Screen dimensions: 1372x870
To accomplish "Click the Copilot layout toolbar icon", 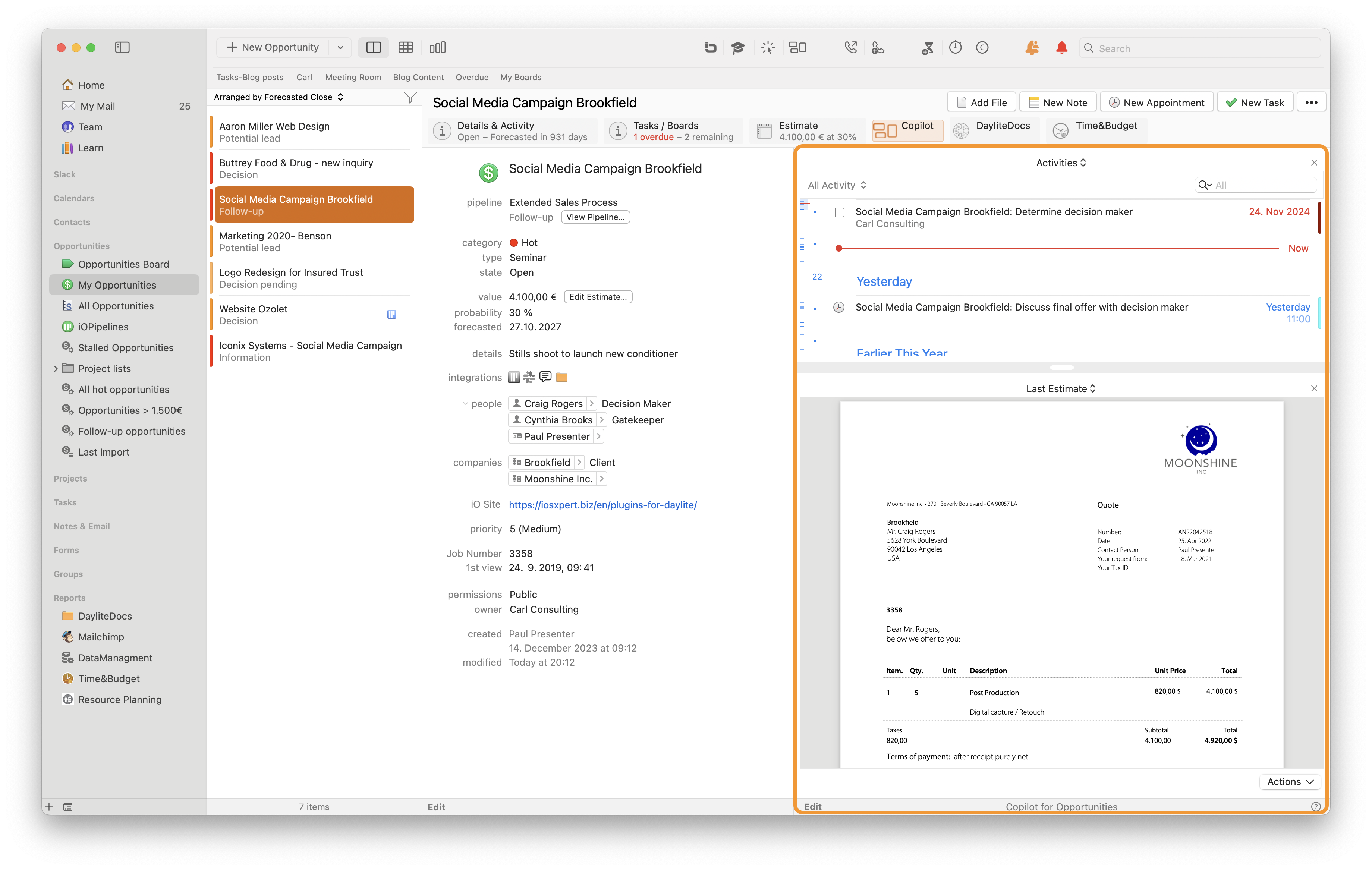I will 797,48.
